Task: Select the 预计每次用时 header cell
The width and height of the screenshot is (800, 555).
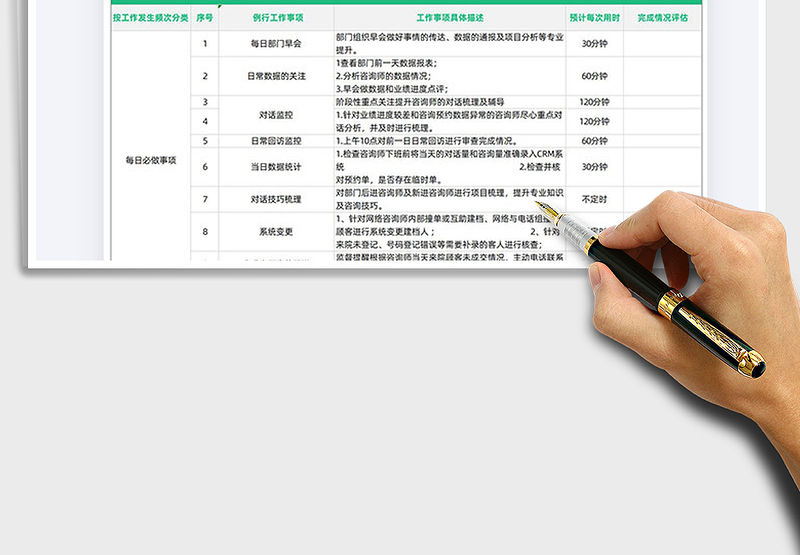Action: pyautogui.click(x=594, y=18)
